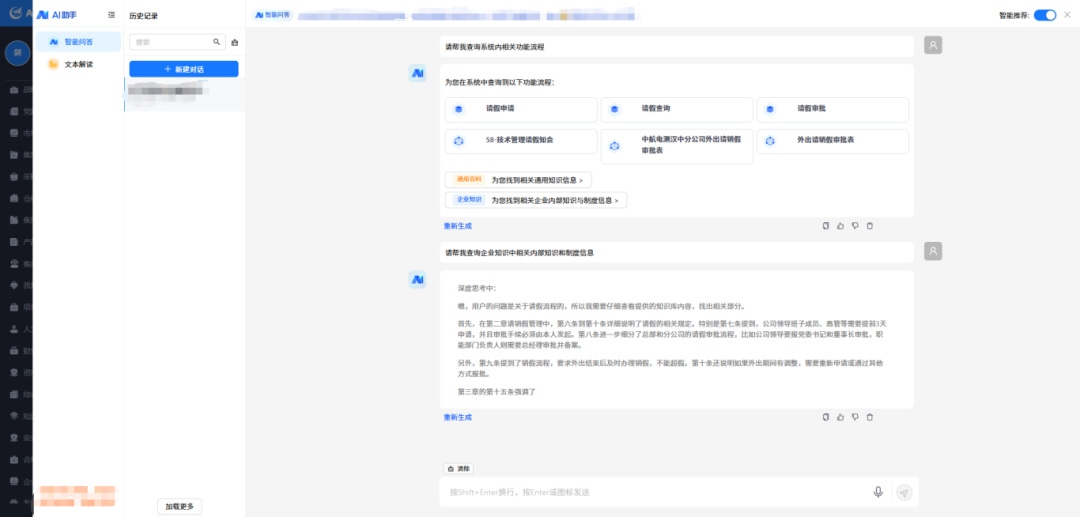Close the AI assistant panel

tap(1068, 14)
